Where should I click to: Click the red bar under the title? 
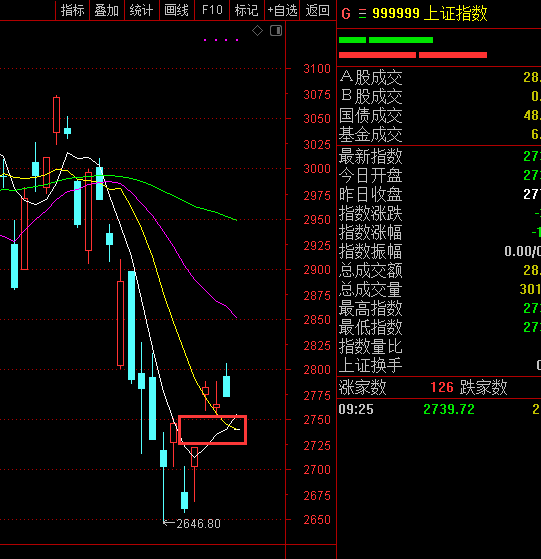pyautogui.click(x=413, y=55)
